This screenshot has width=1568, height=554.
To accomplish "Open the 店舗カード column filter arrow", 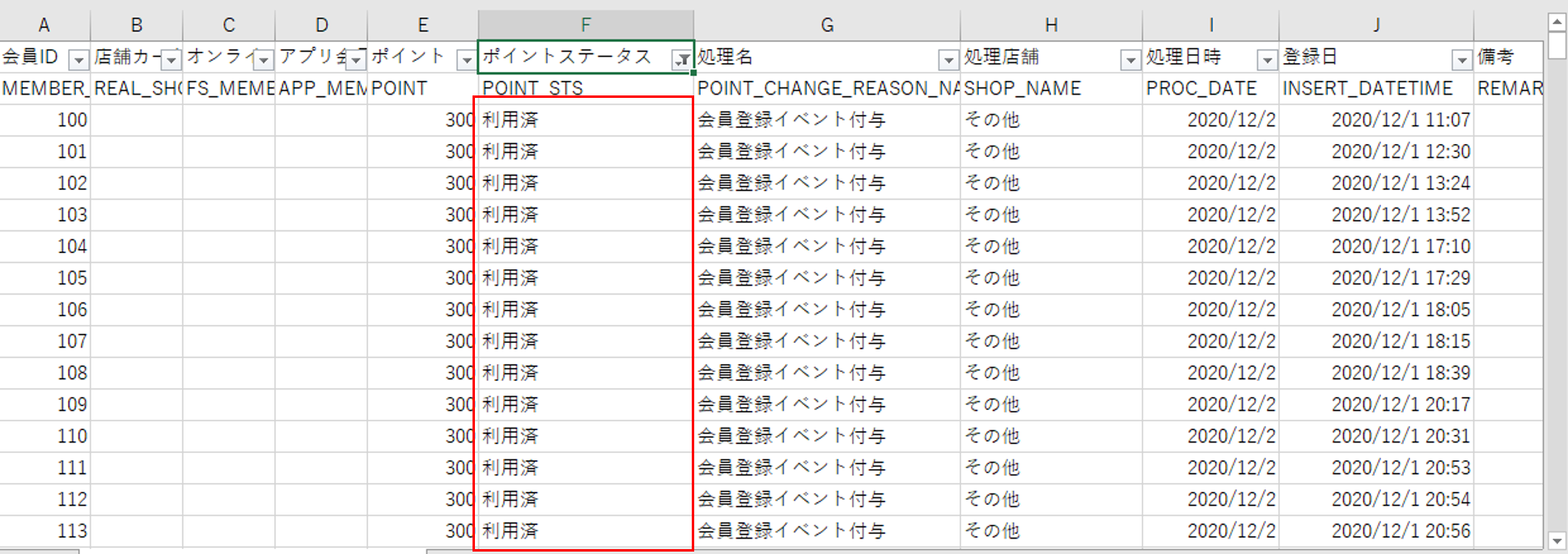I will [171, 60].
